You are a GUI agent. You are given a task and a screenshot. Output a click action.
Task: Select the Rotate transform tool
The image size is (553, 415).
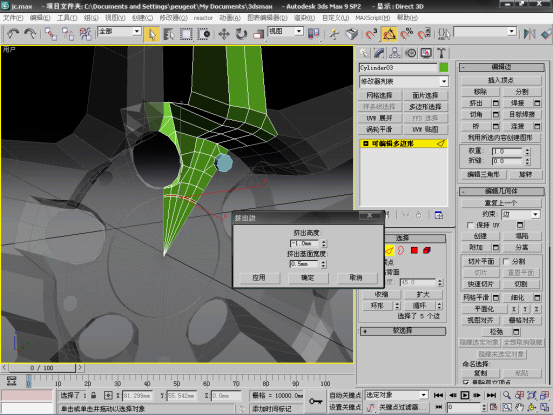(241, 34)
